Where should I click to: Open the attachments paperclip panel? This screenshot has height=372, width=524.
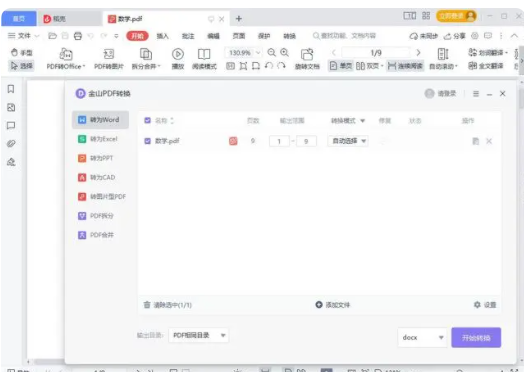click(11, 144)
